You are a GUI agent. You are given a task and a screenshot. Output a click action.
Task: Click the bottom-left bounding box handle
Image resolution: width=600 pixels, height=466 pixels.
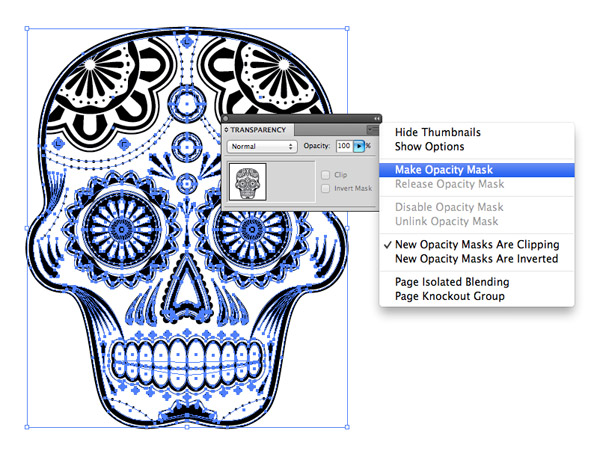27,427
